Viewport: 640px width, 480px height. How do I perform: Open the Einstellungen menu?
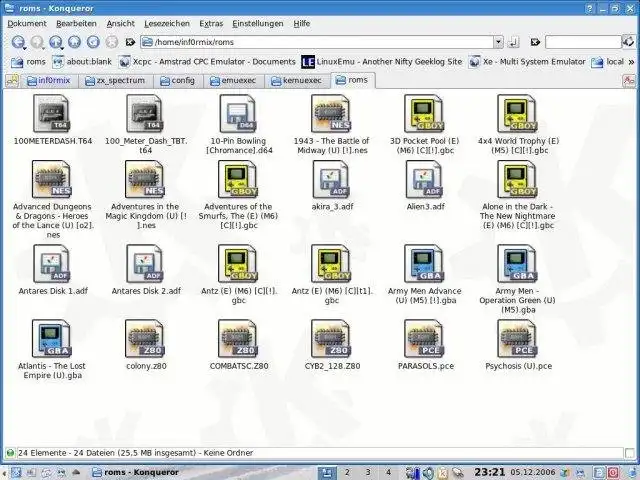(258, 24)
